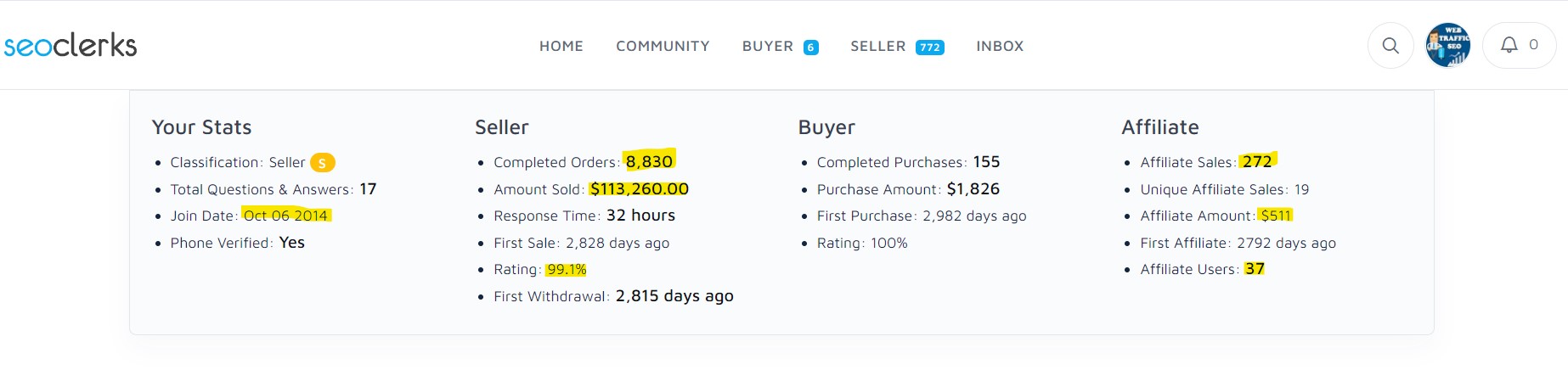Select the Affiliate Sales 272 value
This screenshot has height=370, width=1568.
1257,161
